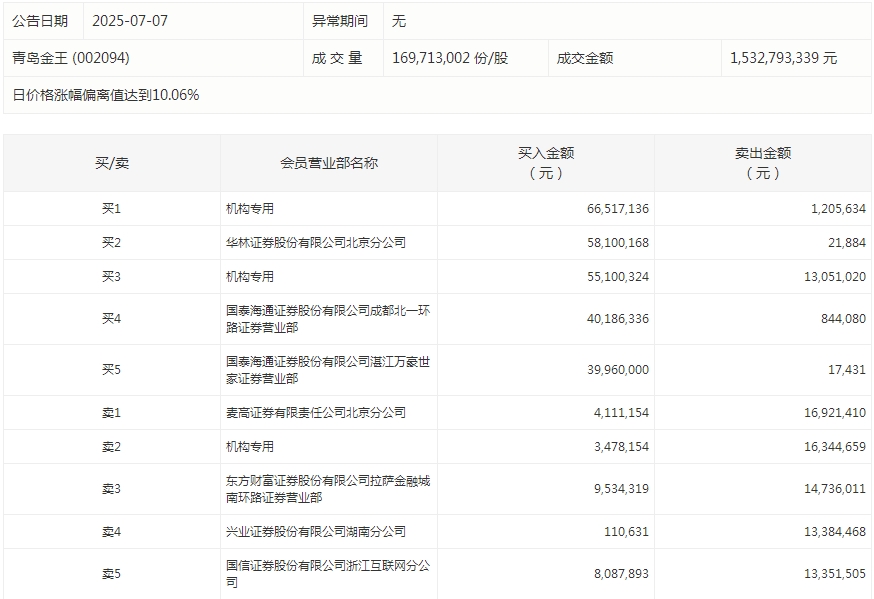The width and height of the screenshot is (874, 599).
Task: Select sell amount 844,080
Action: [843, 319]
